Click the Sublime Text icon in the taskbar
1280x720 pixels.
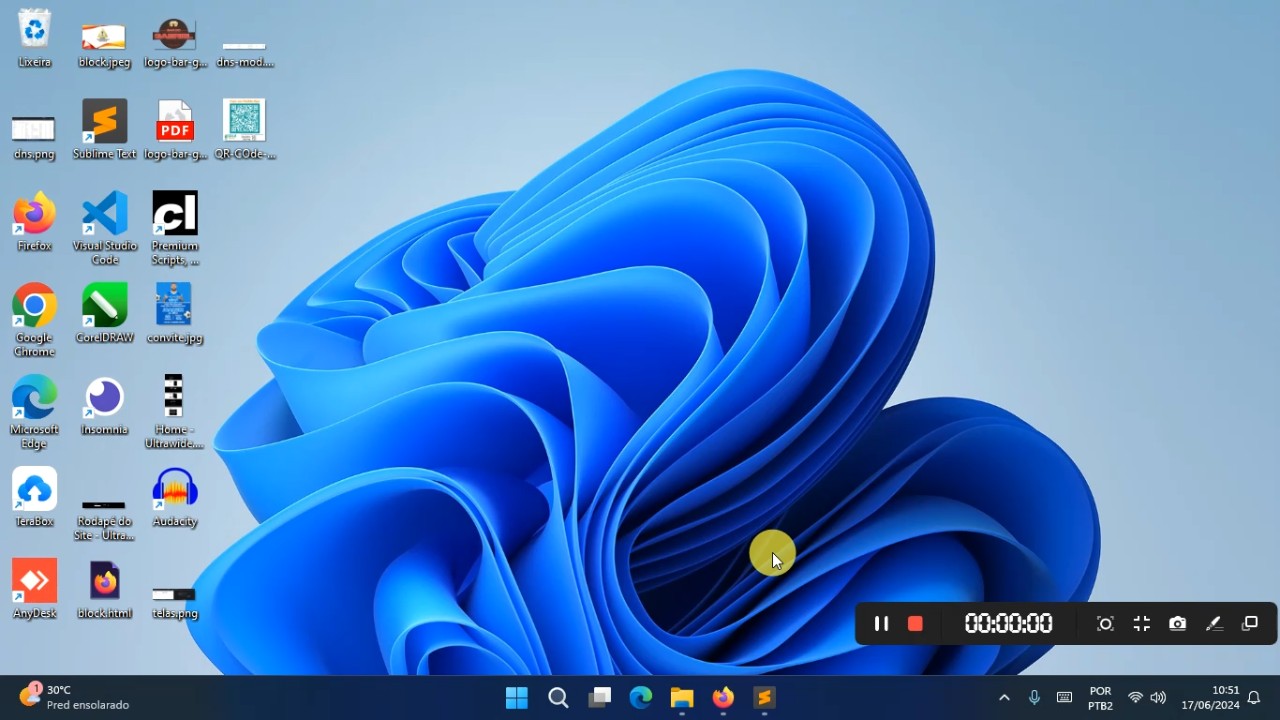coord(764,698)
